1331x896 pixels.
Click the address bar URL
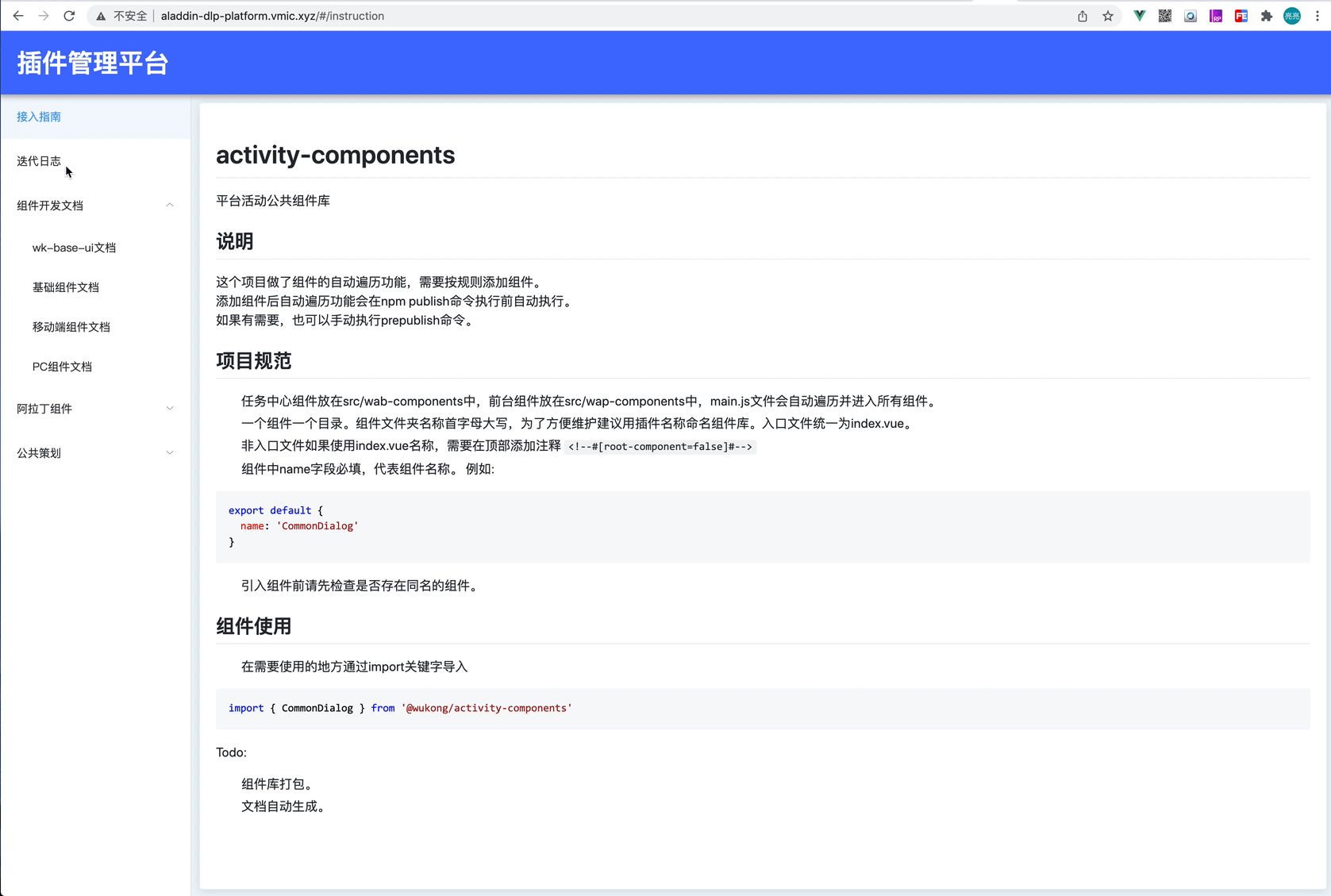272,16
